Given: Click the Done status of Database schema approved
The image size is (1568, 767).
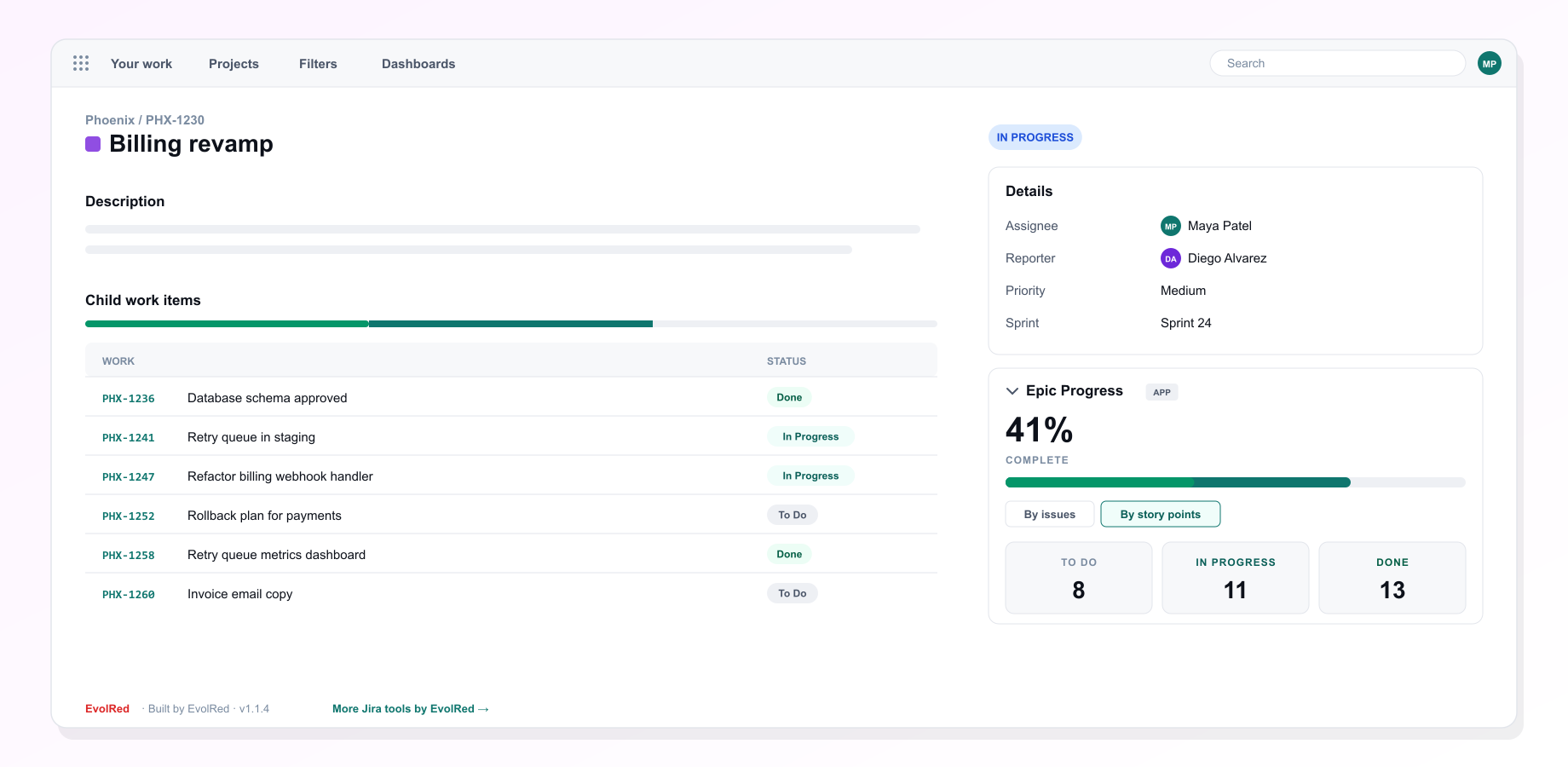Looking at the screenshot, I should (x=789, y=397).
